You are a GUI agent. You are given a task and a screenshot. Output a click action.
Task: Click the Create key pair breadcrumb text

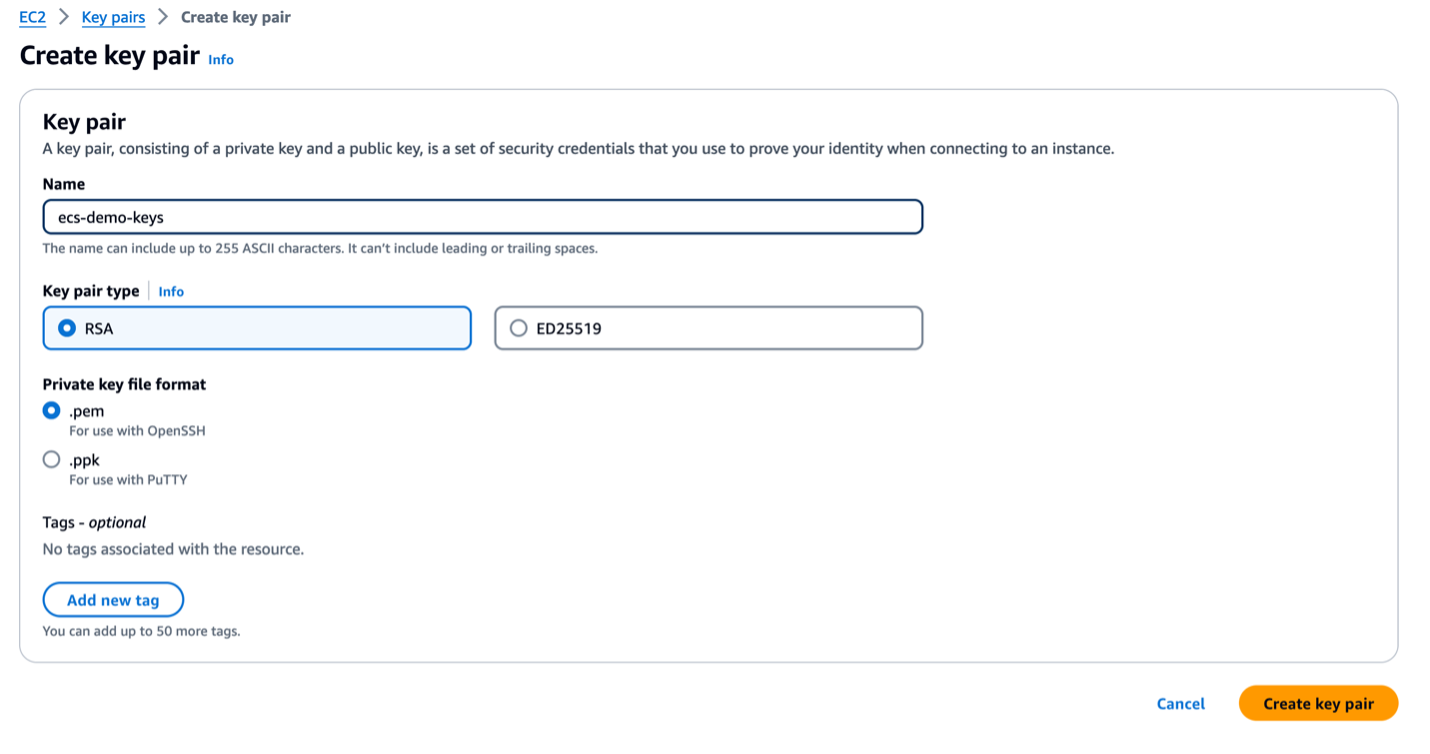(x=236, y=17)
